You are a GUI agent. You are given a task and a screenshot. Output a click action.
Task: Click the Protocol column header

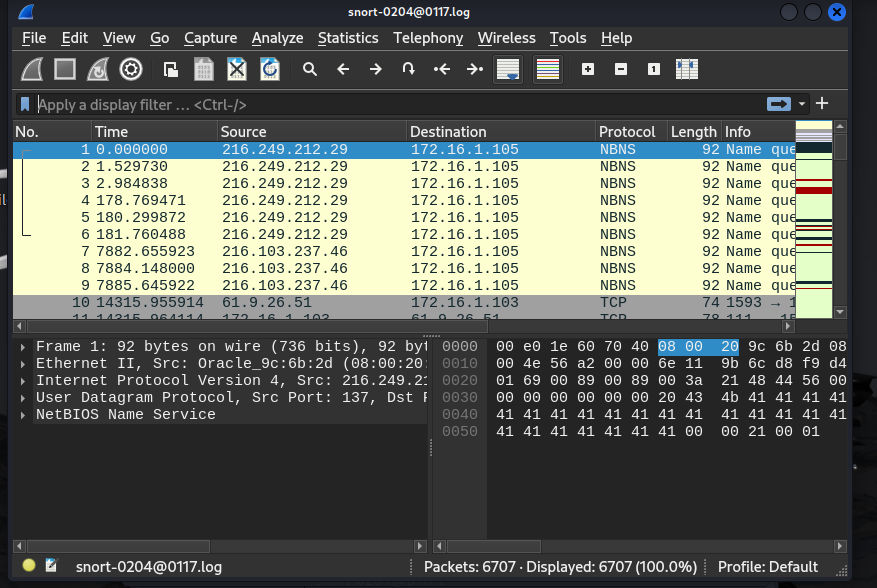pyautogui.click(x=627, y=132)
